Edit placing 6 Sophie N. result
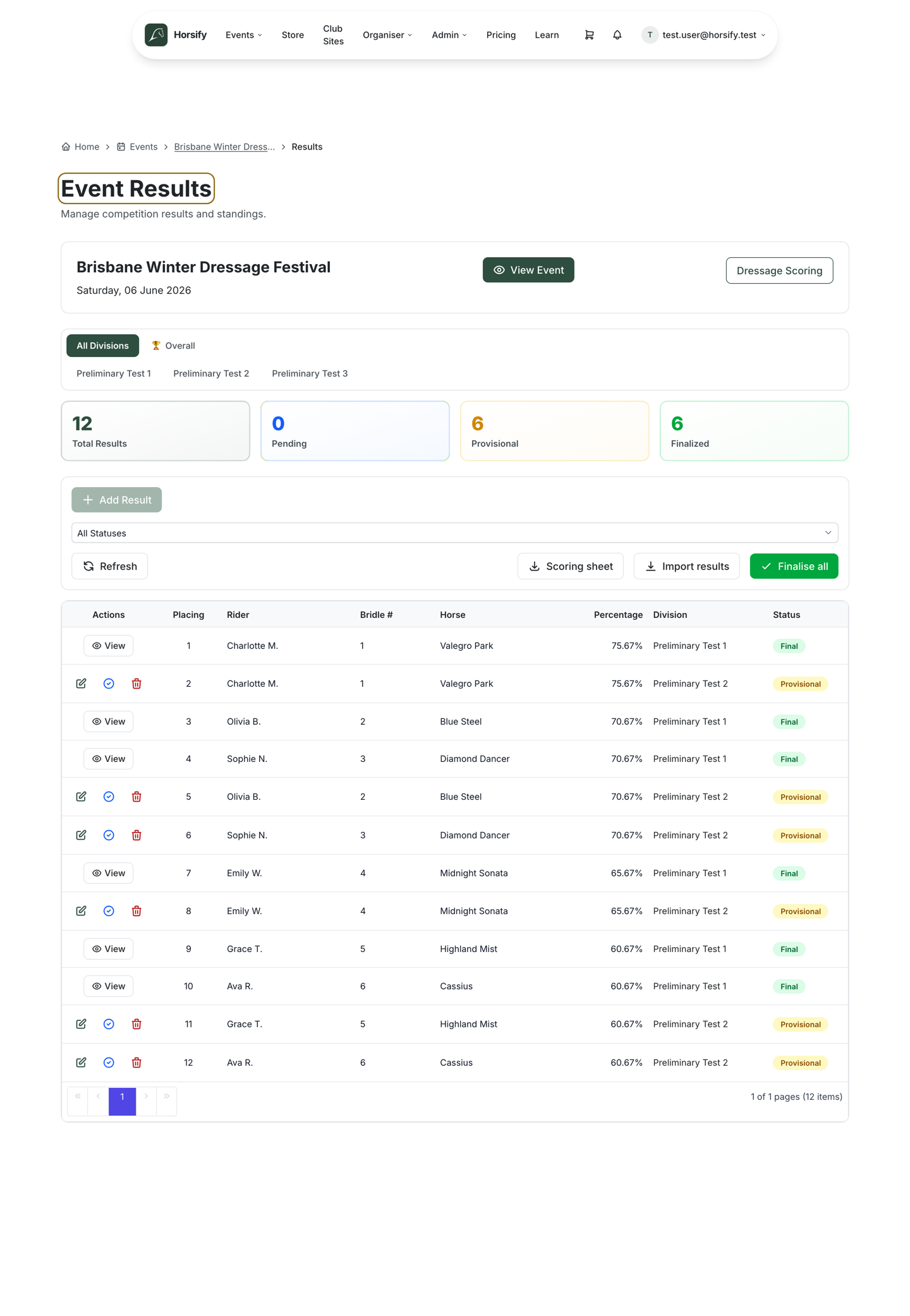 pyautogui.click(x=81, y=835)
